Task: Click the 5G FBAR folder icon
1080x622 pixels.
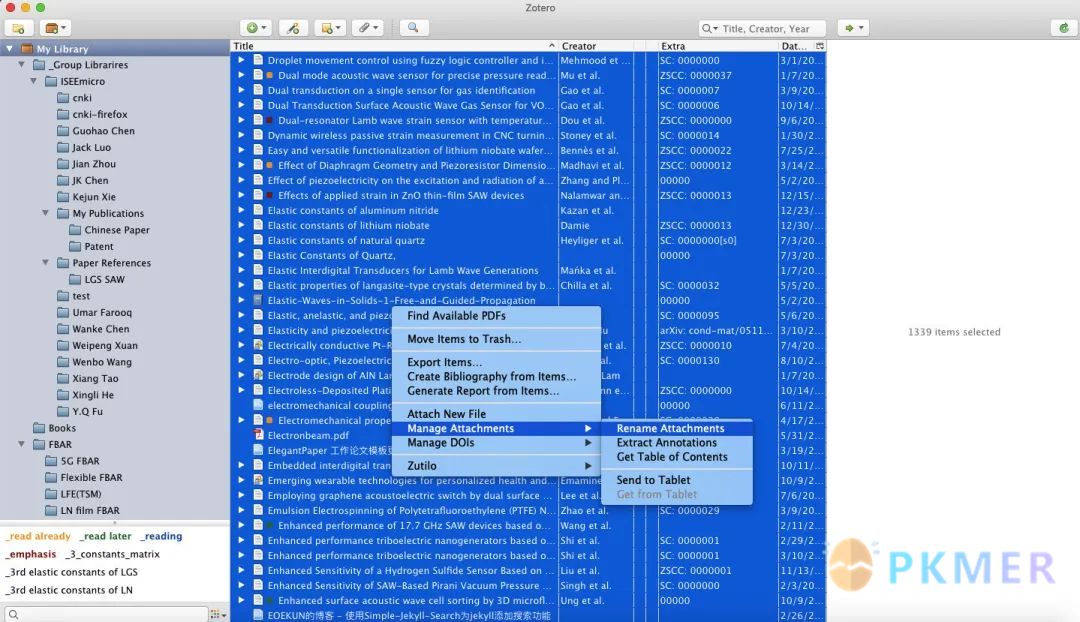Action: [51, 461]
